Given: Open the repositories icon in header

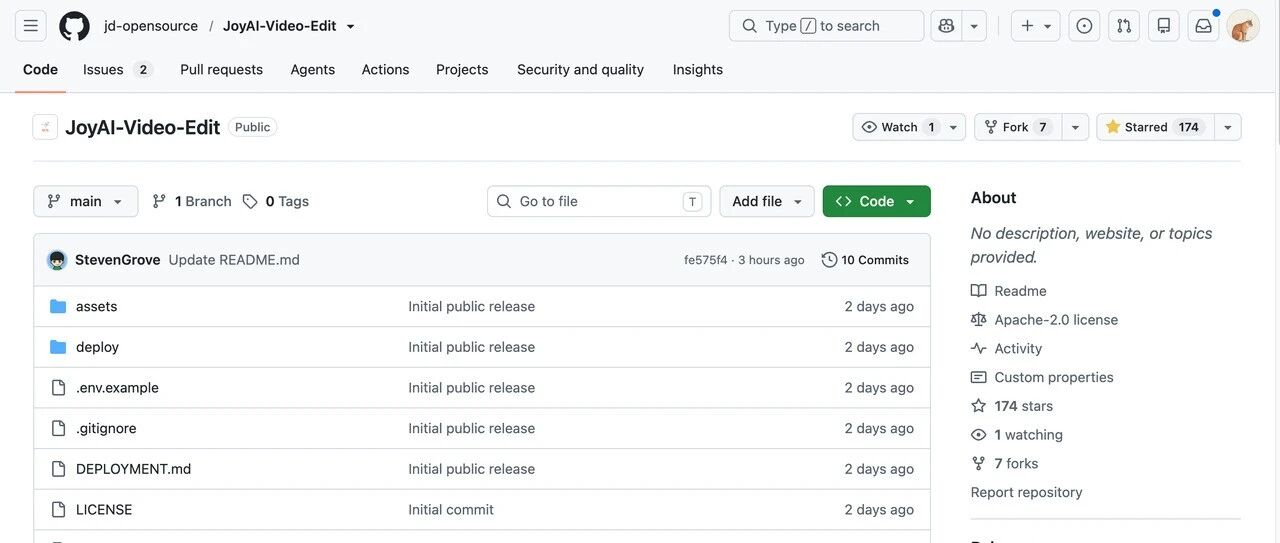Looking at the screenshot, I should click(x=1164, y=26).
